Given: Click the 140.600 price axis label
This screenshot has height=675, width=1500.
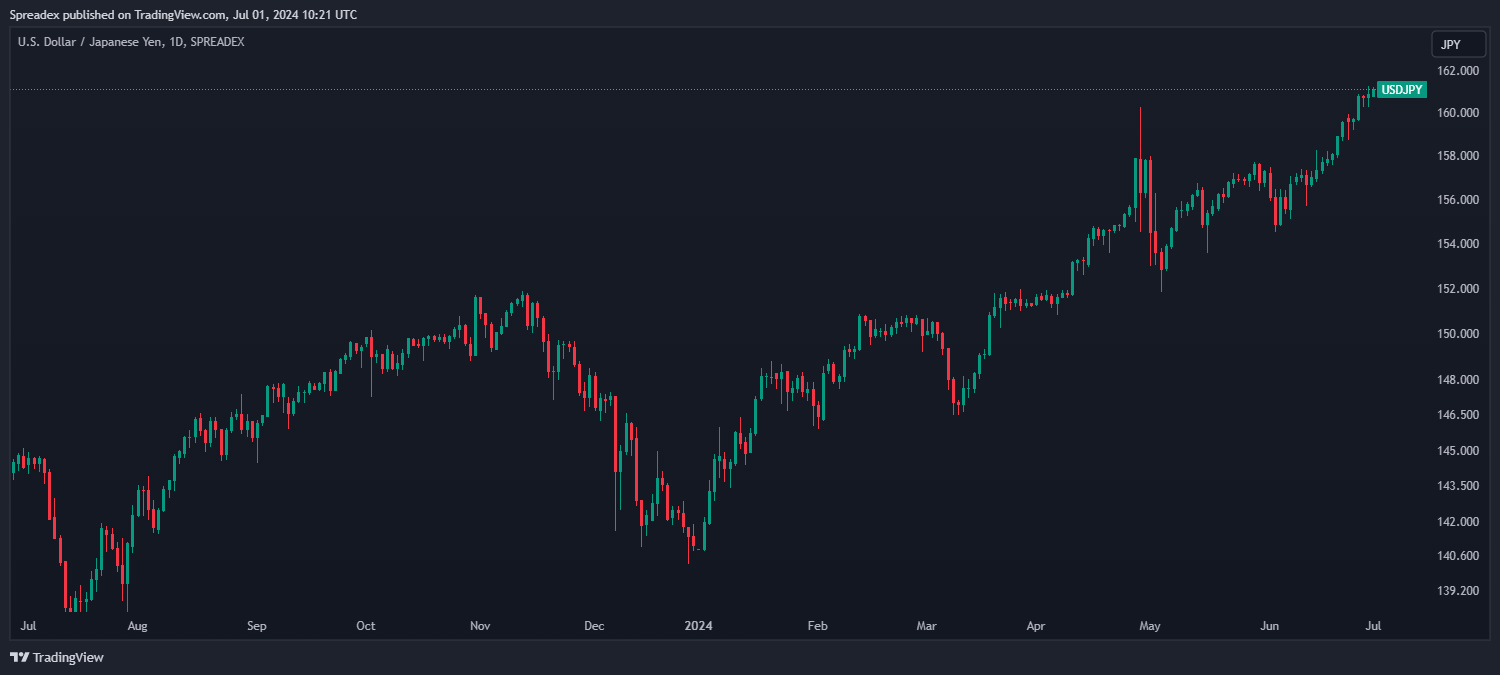Looking at the screenshot, I should 1458,556.
